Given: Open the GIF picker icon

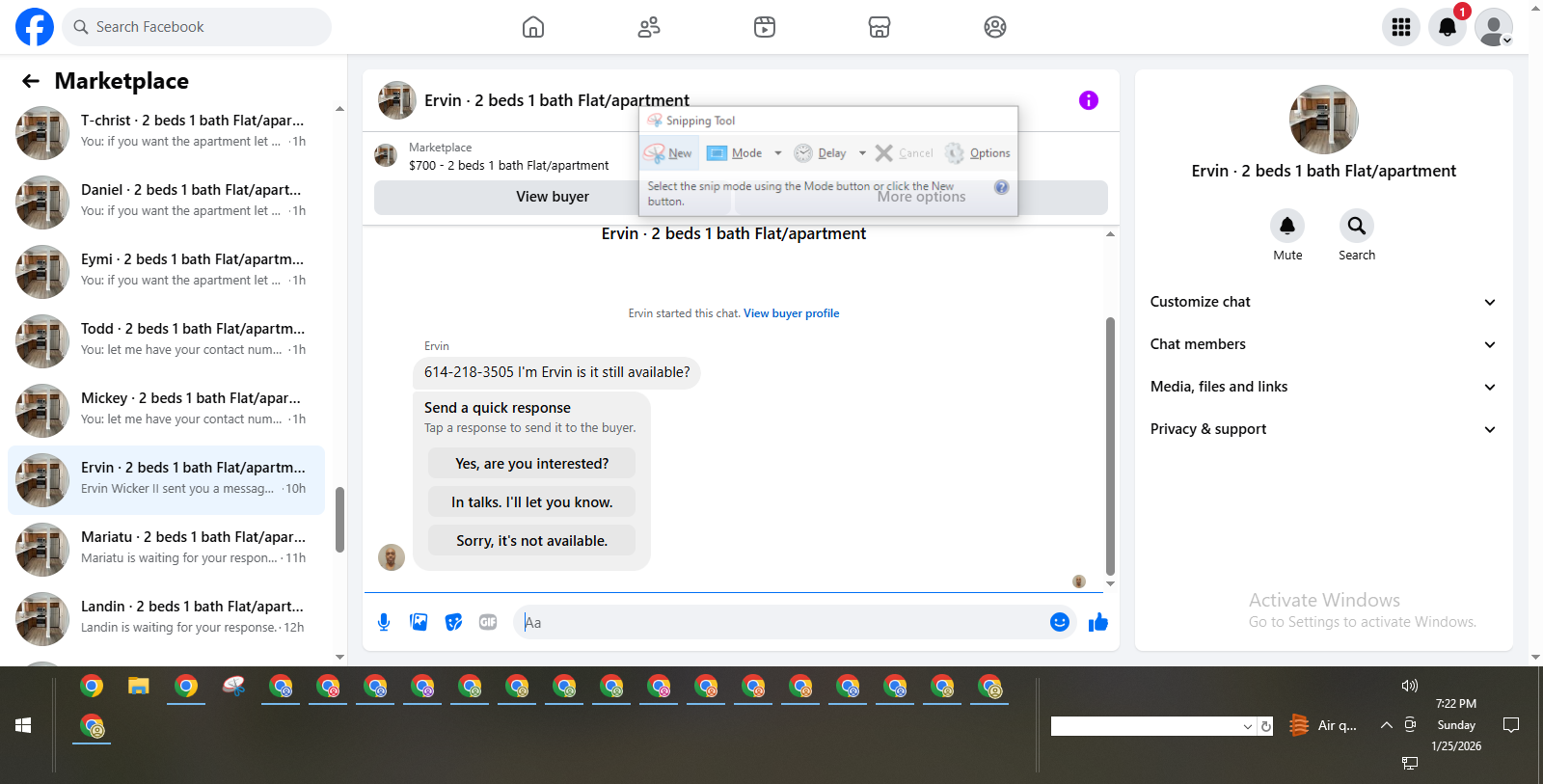Looking at the screenshot, I should coord(488,622).
